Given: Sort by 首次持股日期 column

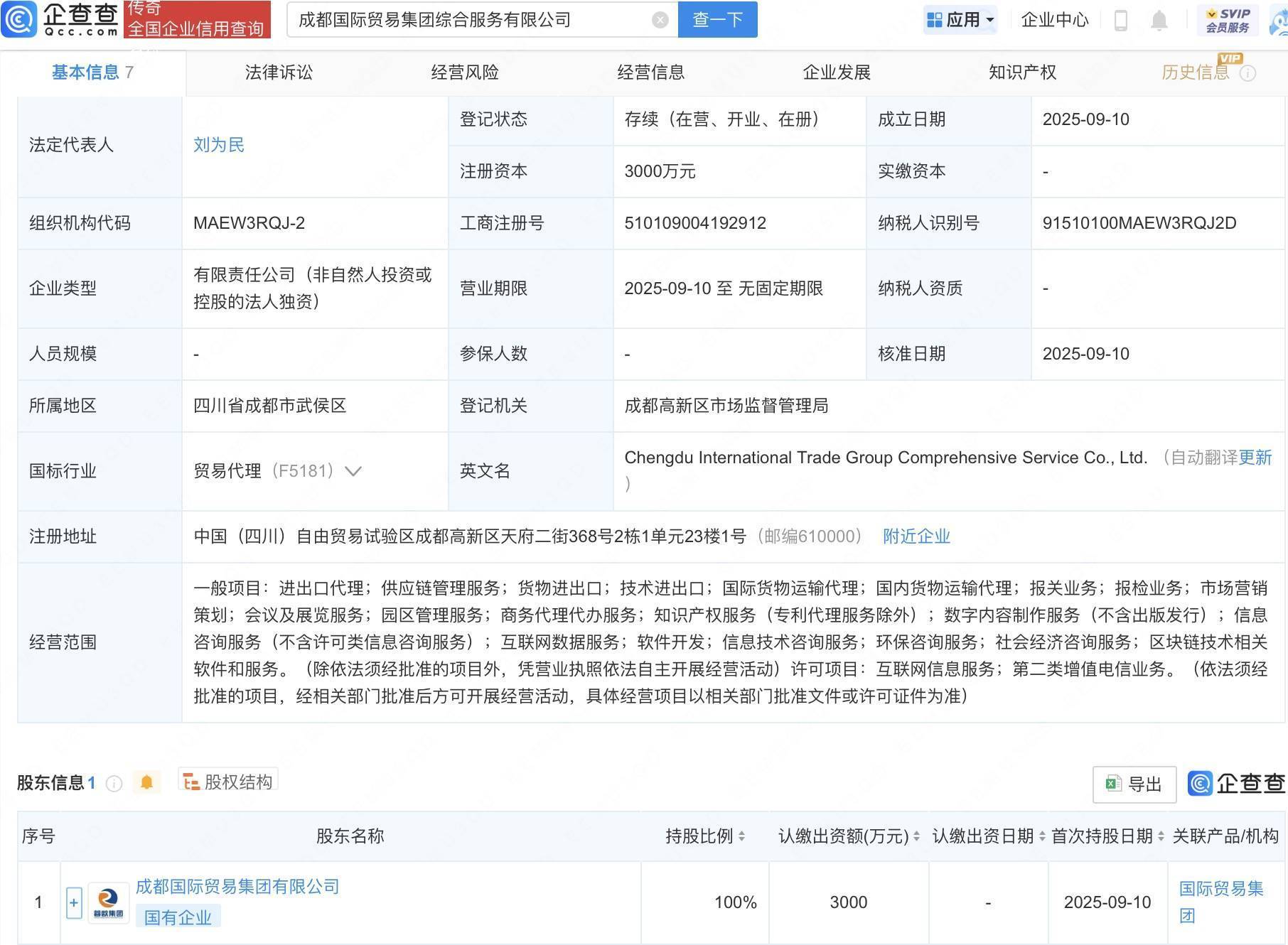Looking at the screenshot, I should coord(1161,836).
